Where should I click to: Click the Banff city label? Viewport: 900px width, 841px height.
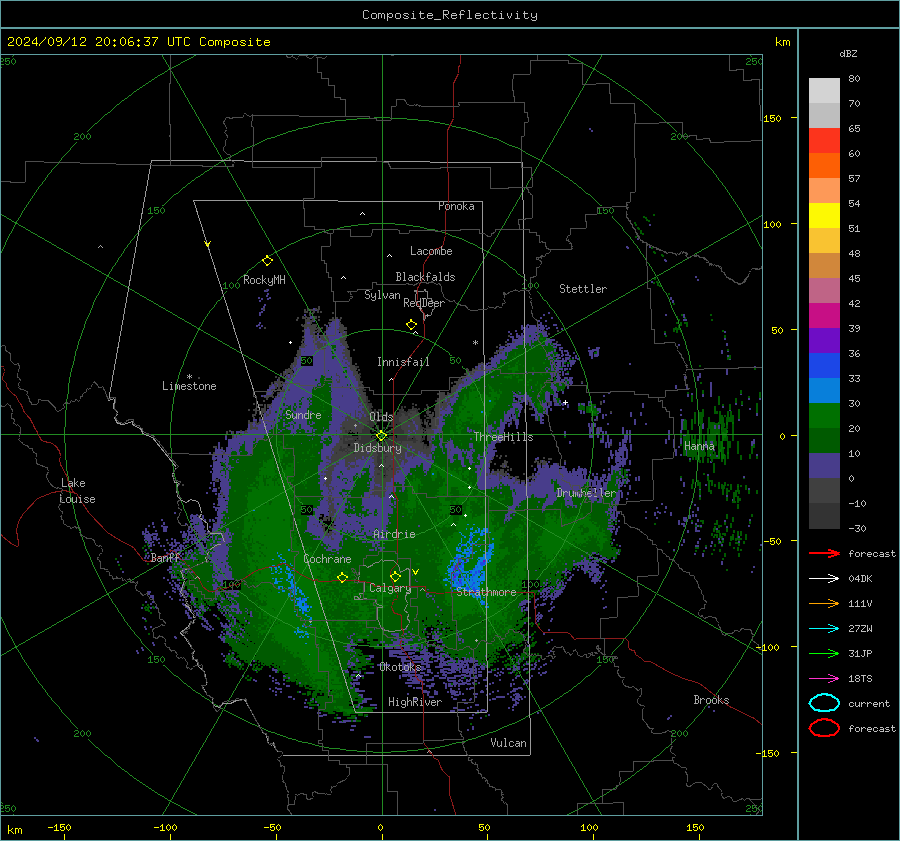[x=166, y=557]
